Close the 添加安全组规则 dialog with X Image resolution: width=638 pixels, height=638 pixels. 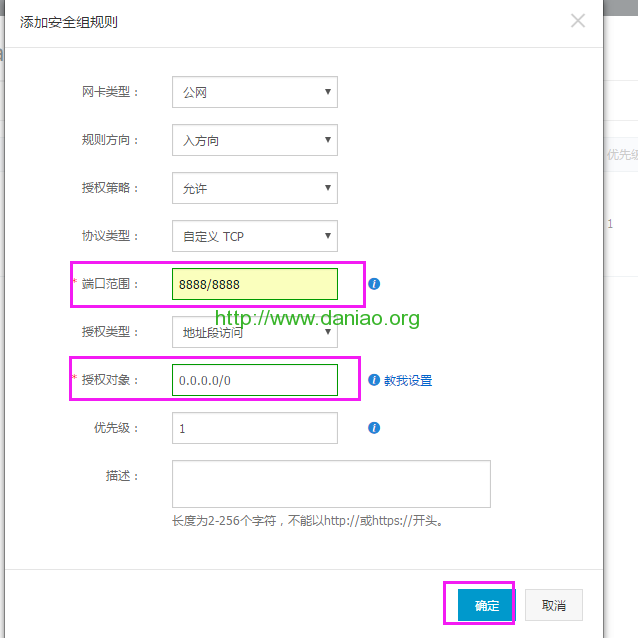pyautogui.click(x=578, y=20)
